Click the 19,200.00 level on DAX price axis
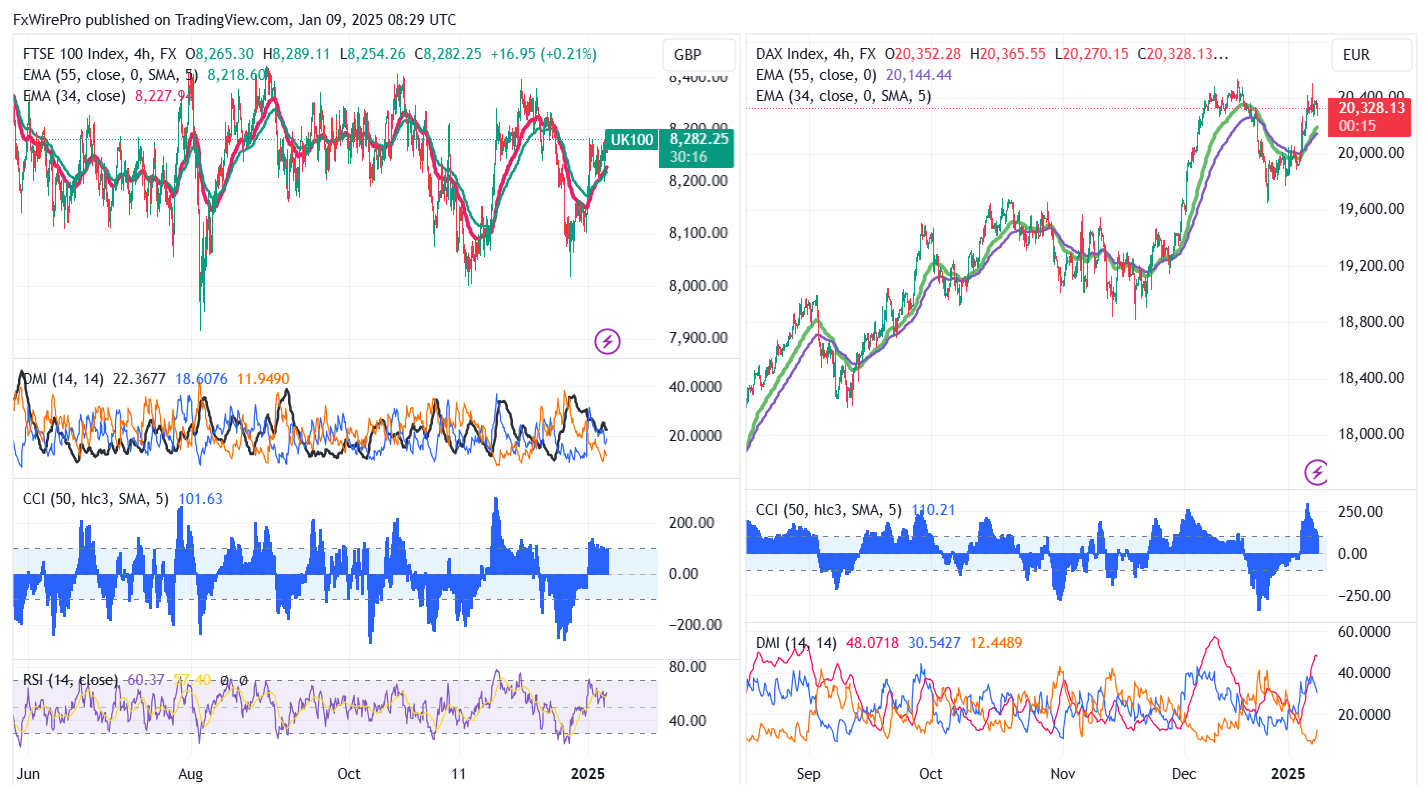 1372,266
